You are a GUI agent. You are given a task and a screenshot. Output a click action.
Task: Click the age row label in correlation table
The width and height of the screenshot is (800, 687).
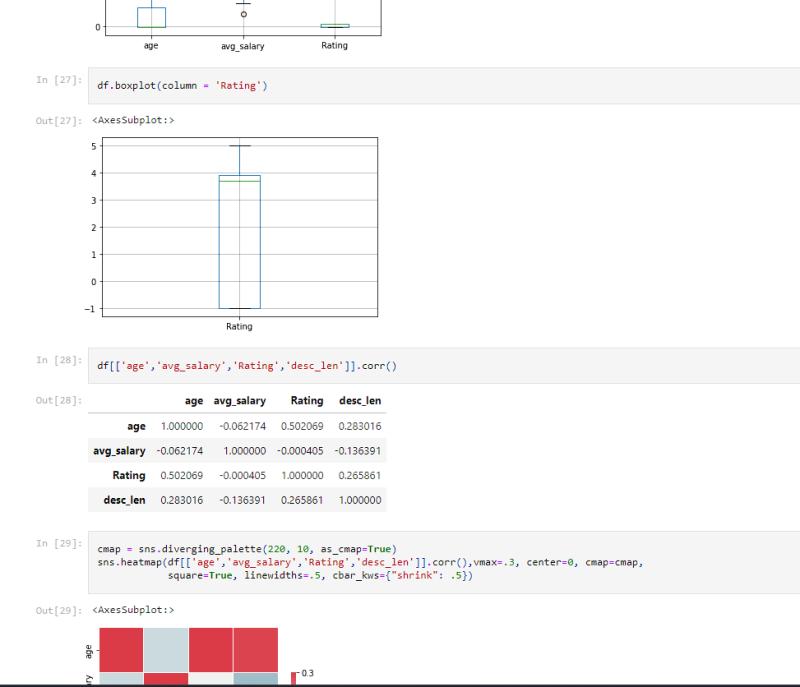[136, 426]
